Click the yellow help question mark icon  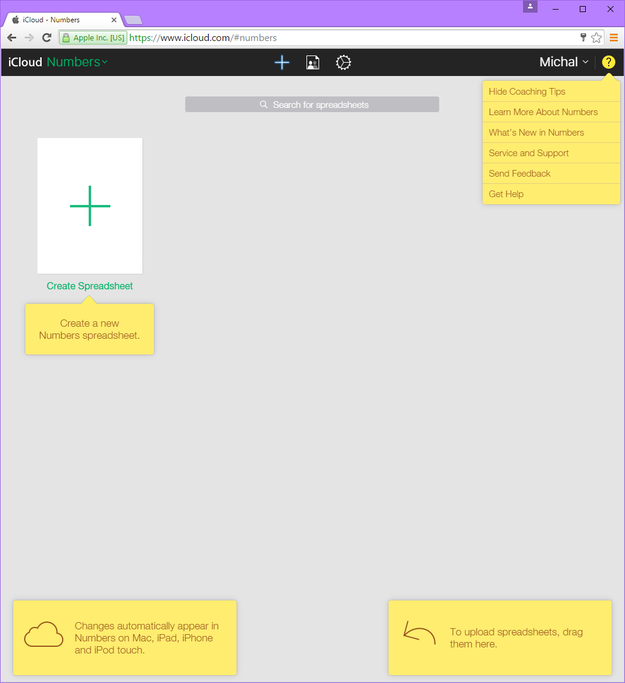pyautogui.click(x=608, y=62)
